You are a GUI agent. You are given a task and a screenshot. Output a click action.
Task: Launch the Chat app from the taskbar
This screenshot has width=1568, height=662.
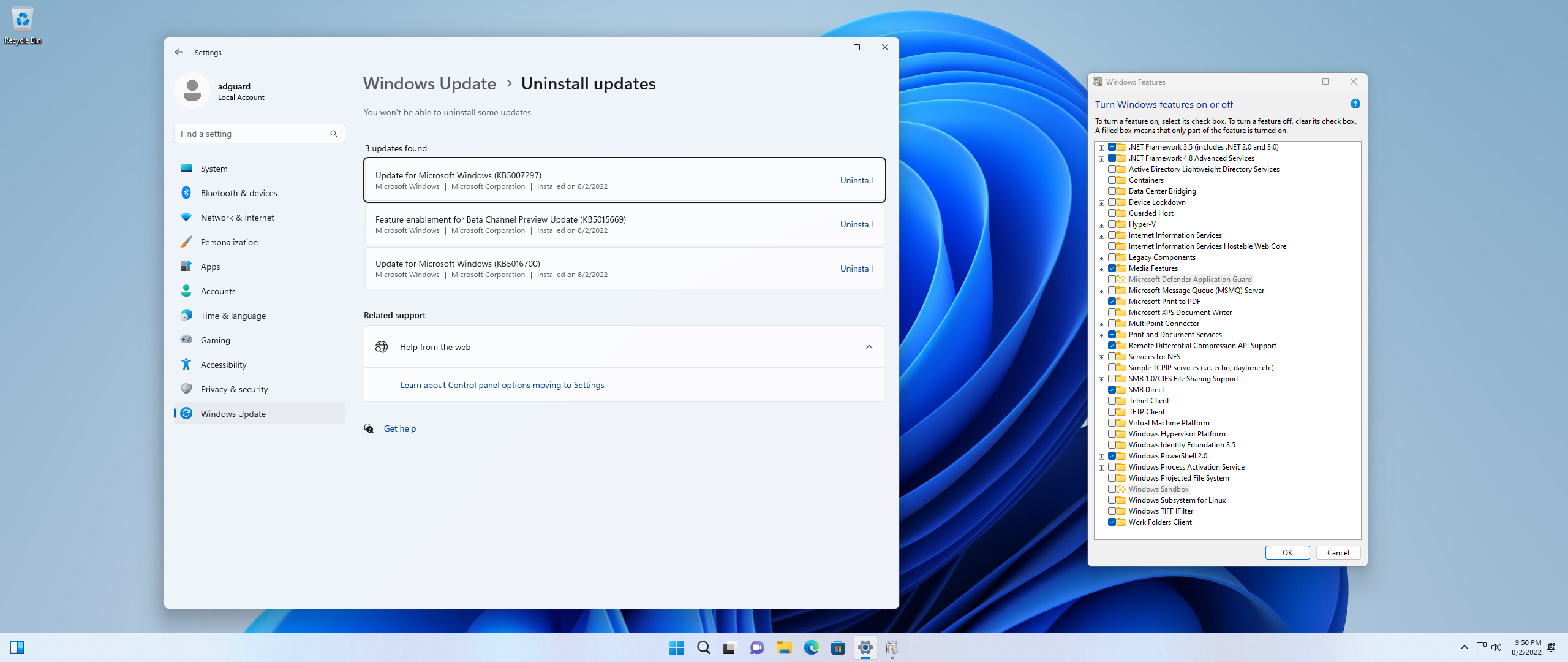pos(757,647)
